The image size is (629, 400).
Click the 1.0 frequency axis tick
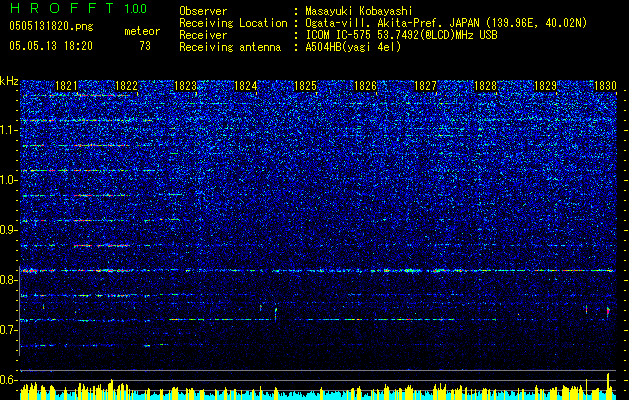point(8,181)
